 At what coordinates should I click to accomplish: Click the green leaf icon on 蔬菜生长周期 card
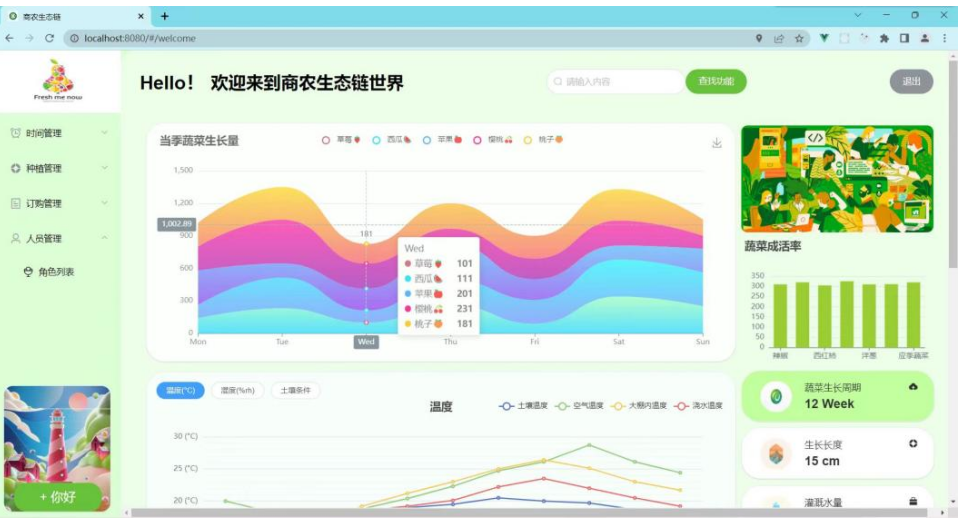click(x=776, y=397)
